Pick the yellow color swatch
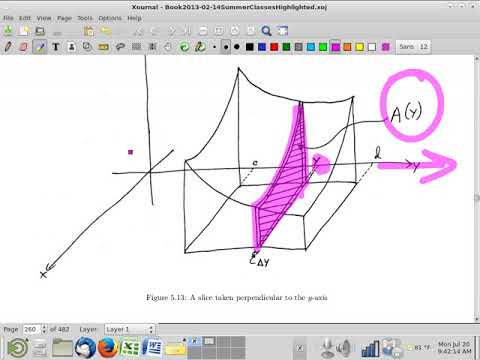 point(360,47)
